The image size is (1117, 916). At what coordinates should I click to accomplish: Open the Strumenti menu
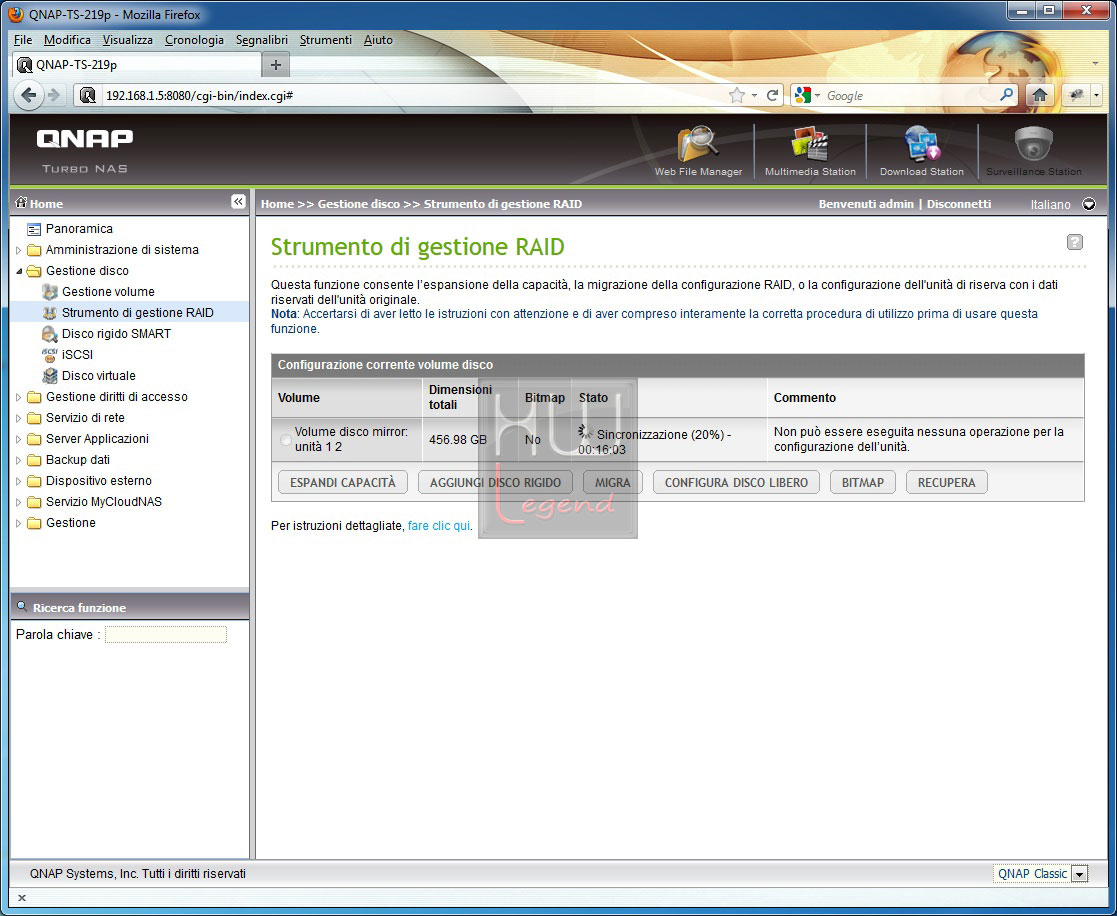[326, 40]
